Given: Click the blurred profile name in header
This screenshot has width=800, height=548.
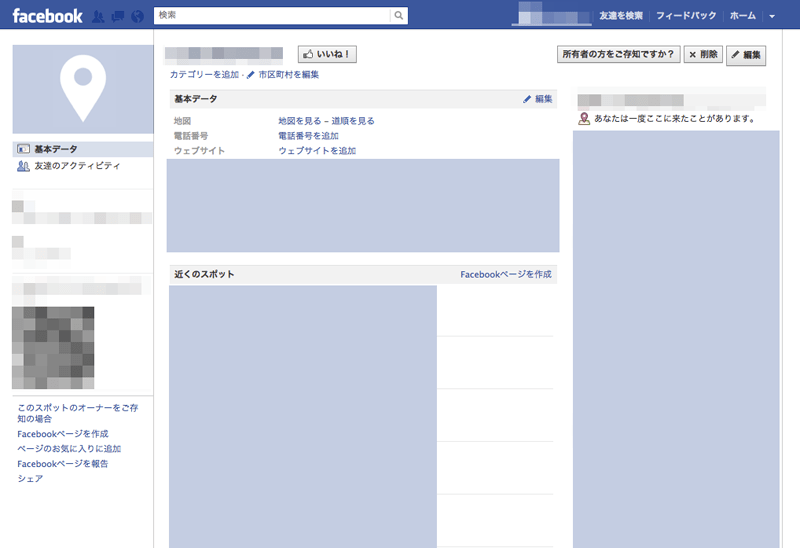Looking at the screenshot, I should (552, 14).
